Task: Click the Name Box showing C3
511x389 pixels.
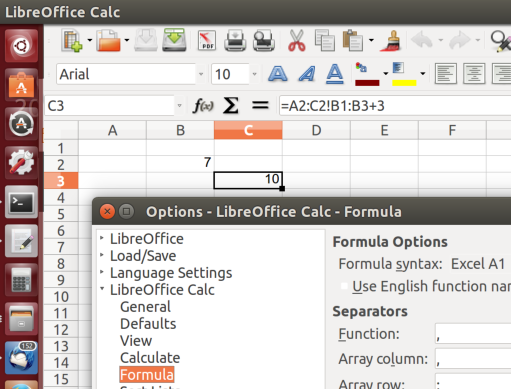Action: 109,106
